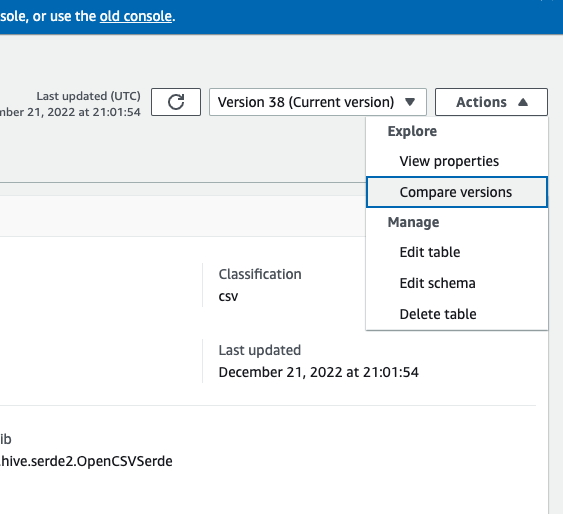Click the Manage section header in menu
This screenshot has width=563, height=514.
[413, 222]
